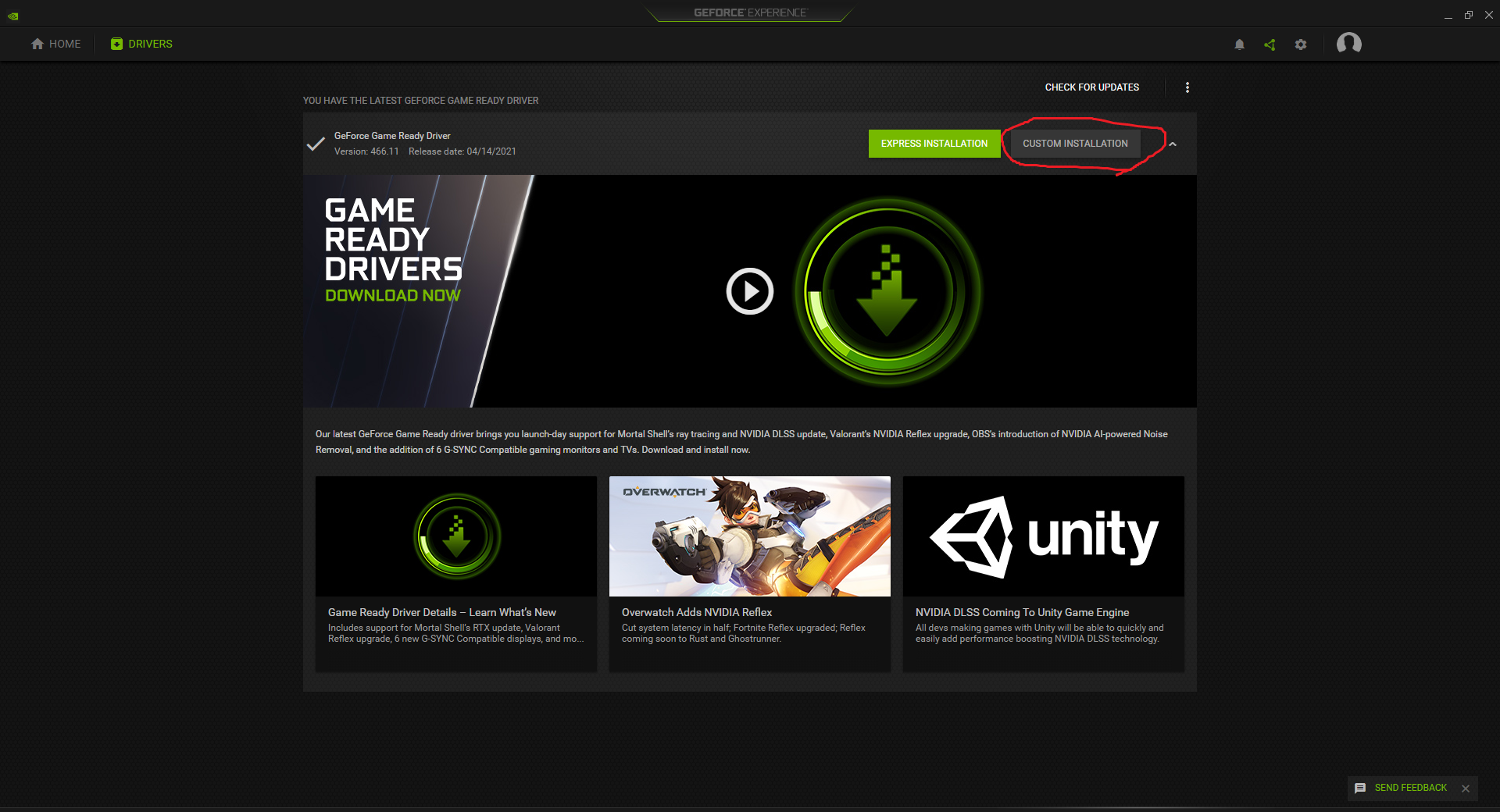Open the notifications bell
This screenshot has width=1500, height=812.
click(x=1239, y=45)
